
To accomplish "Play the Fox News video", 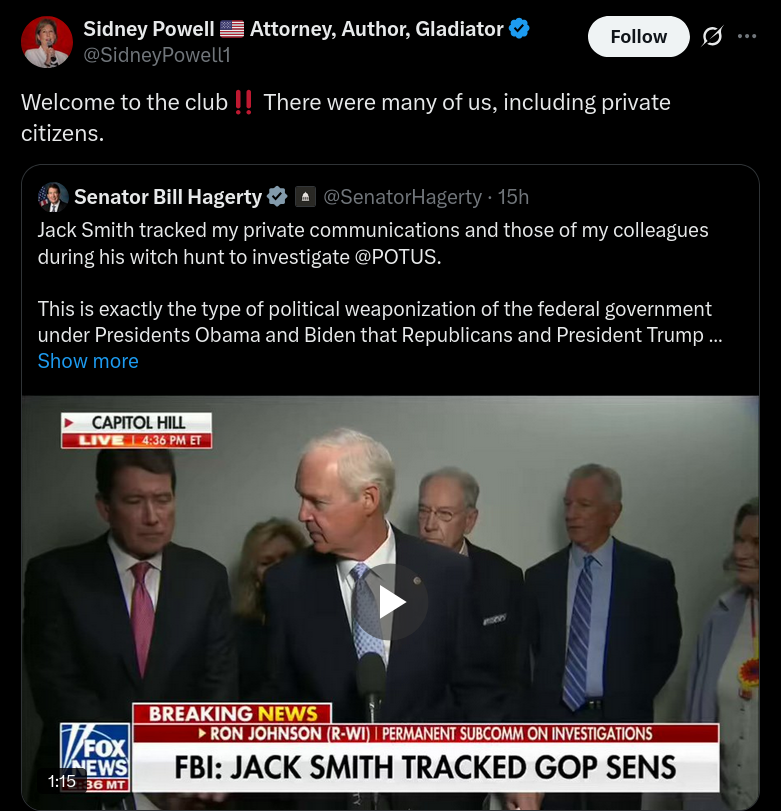I will 391,602.
